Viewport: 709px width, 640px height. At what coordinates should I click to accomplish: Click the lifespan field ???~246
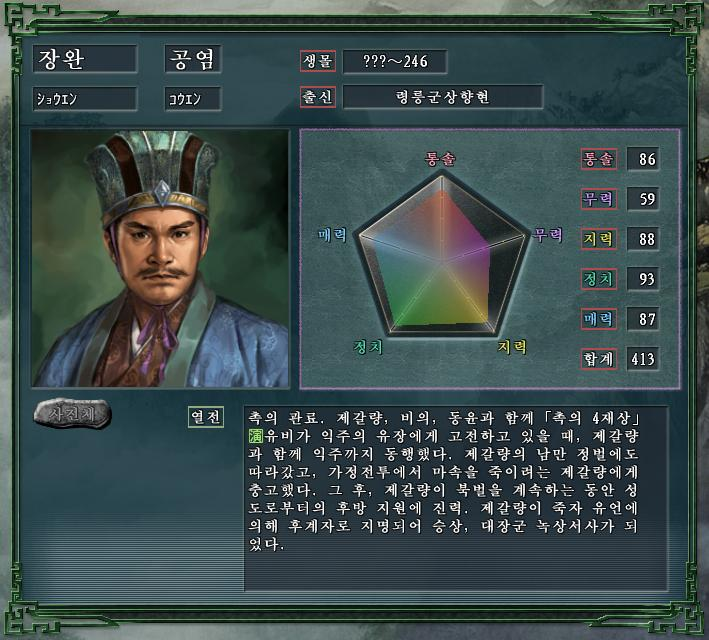point(395,61)
